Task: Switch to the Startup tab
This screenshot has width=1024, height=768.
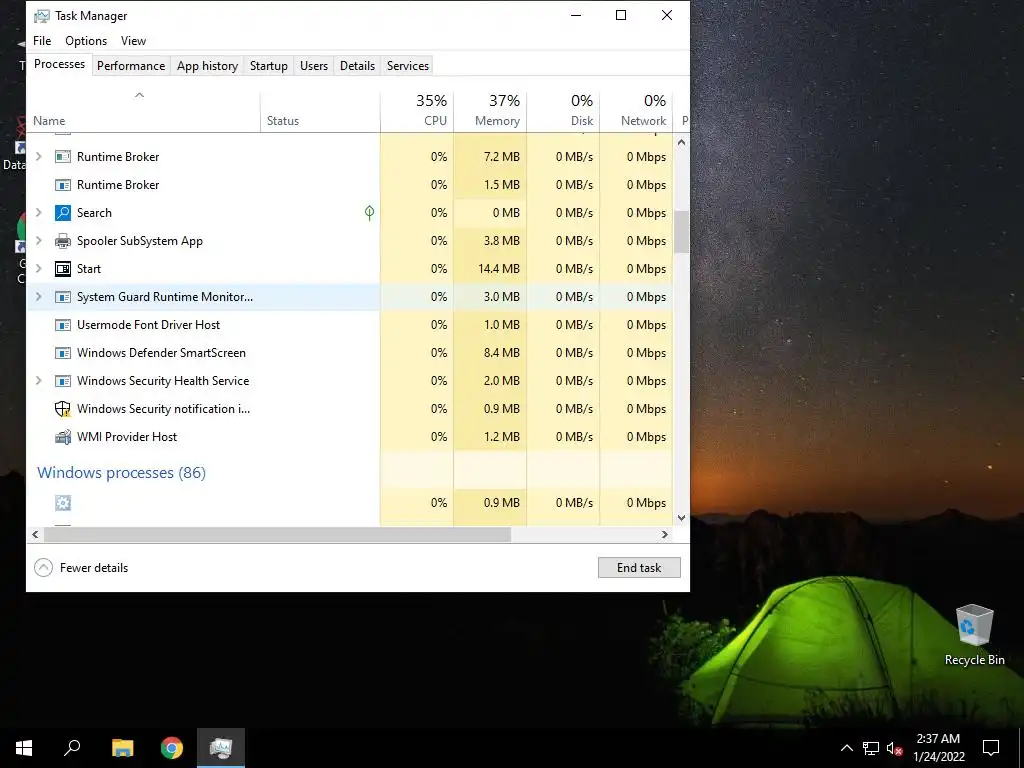Action: click(268, 66)
